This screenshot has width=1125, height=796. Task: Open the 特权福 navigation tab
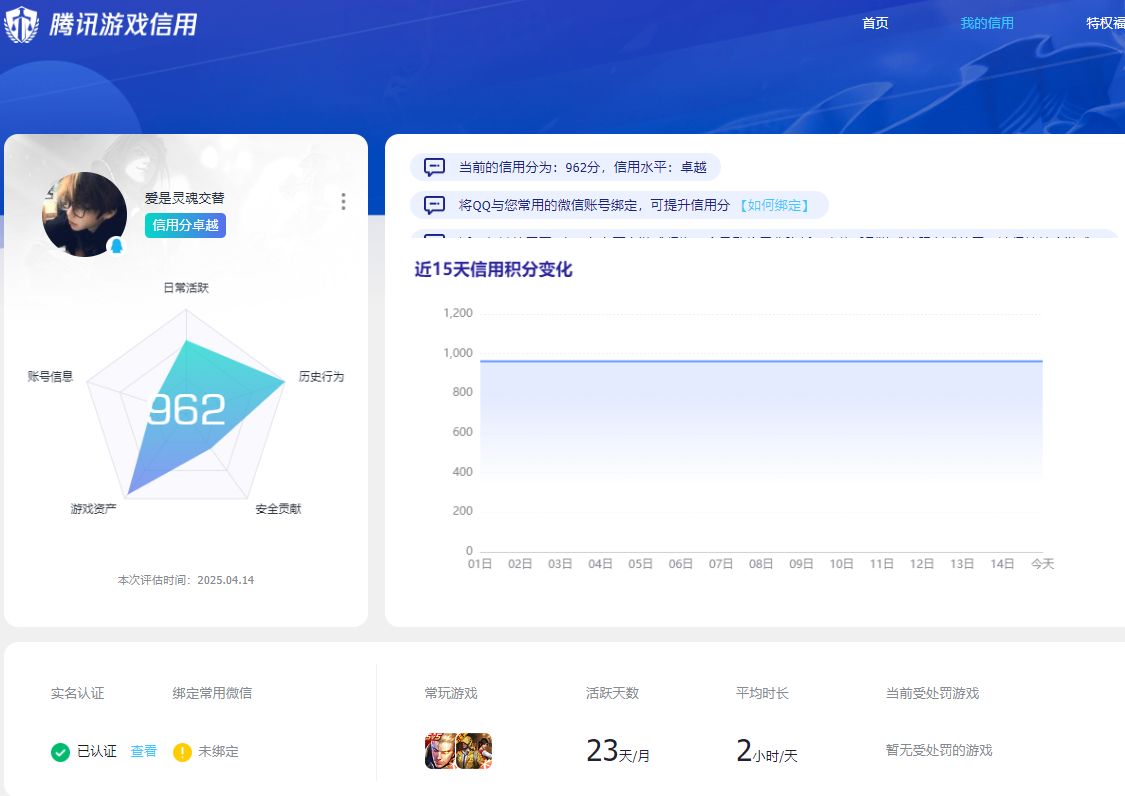coord(1105,23)
